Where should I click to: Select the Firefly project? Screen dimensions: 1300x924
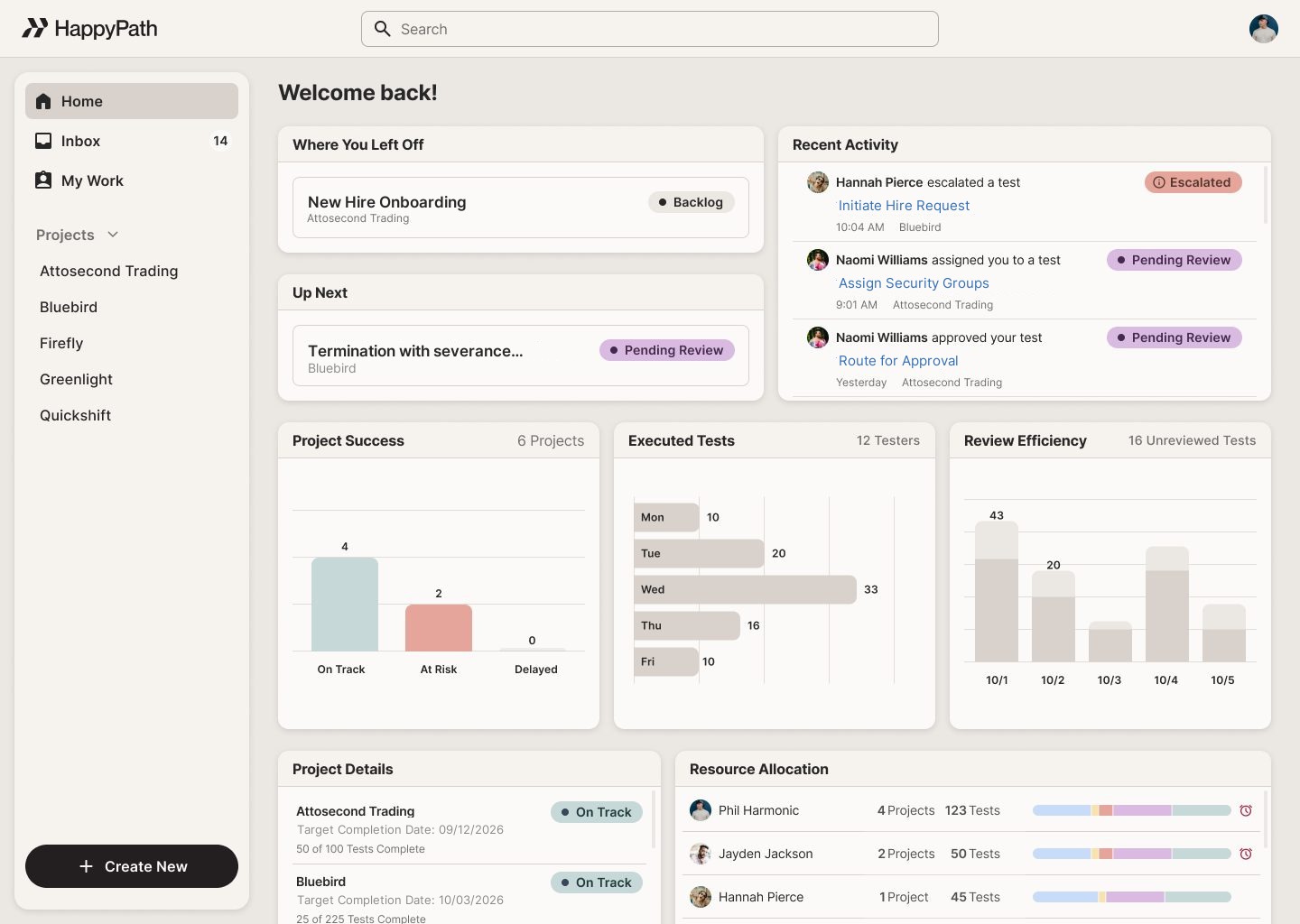tap(61, 343)
